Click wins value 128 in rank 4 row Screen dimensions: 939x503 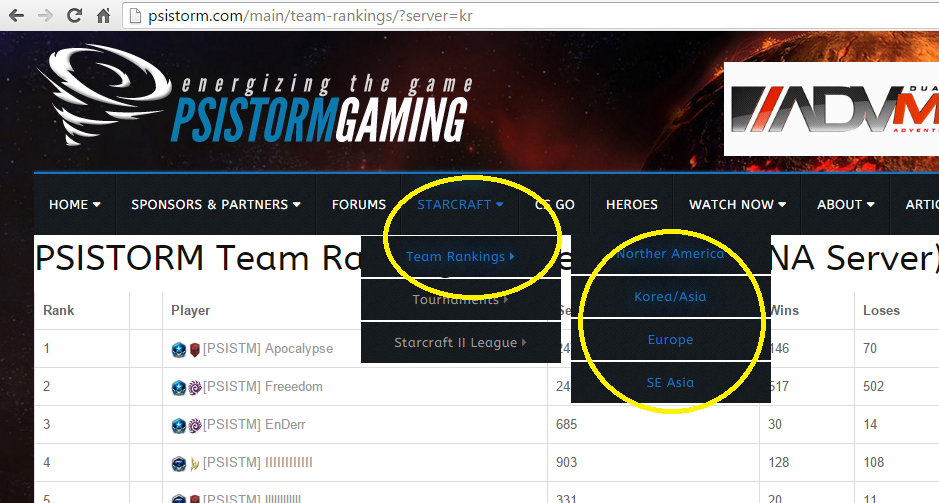pos(779,462)
